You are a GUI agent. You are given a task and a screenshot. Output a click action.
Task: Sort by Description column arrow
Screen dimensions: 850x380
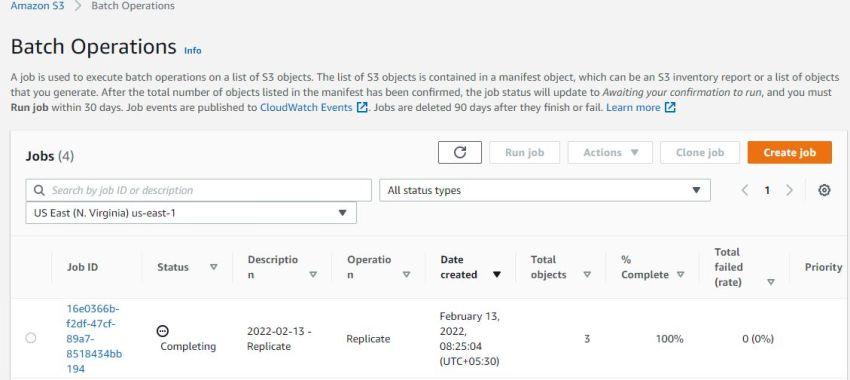[313, 274]
